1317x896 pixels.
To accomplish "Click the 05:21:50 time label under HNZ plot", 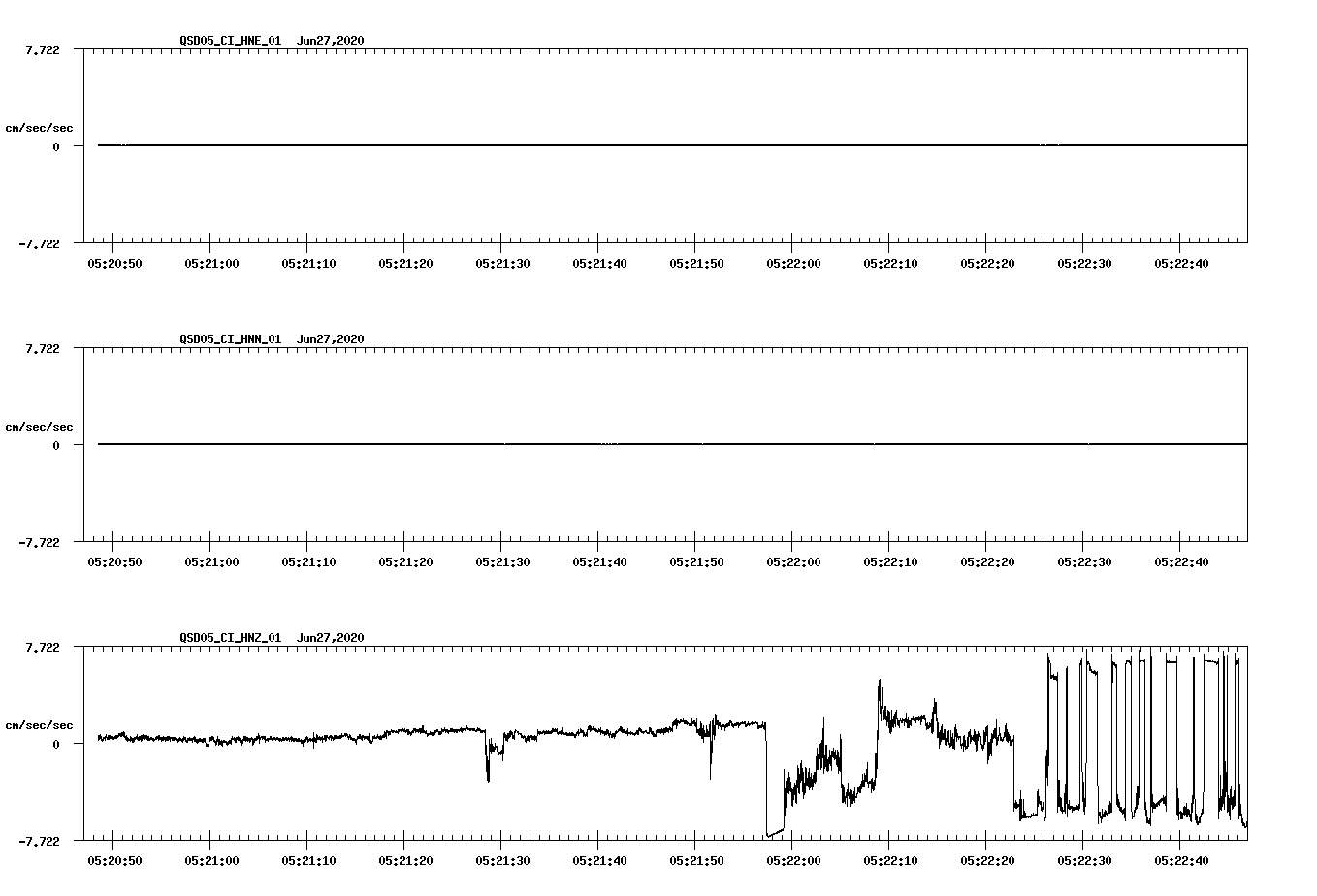I will (696, 861).
